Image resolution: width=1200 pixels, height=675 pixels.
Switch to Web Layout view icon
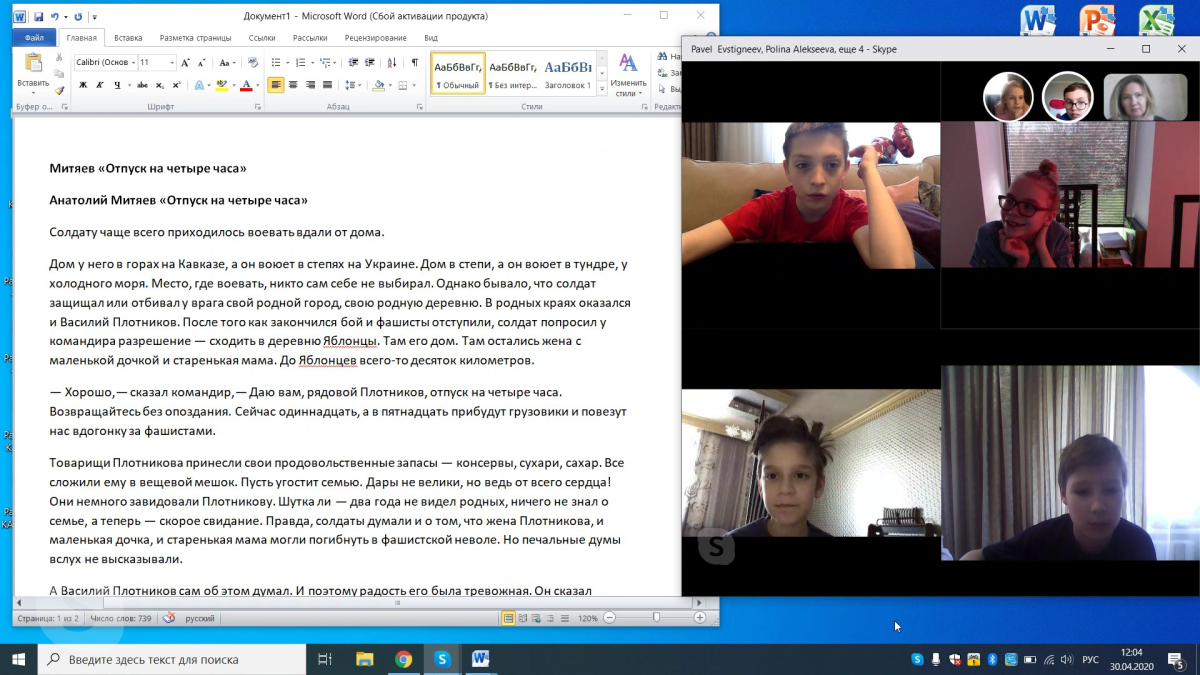[x=536, y=618]
